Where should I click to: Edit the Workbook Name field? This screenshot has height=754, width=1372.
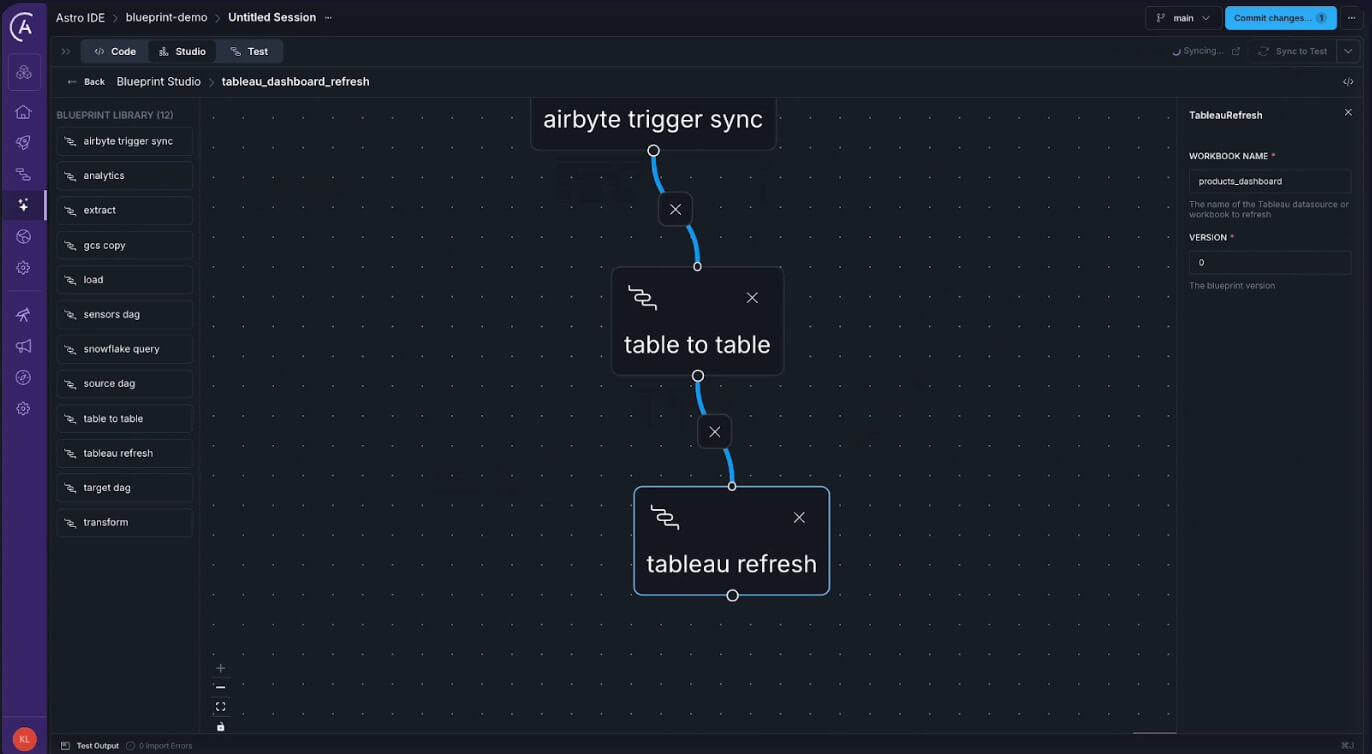tap(1270, 181)
